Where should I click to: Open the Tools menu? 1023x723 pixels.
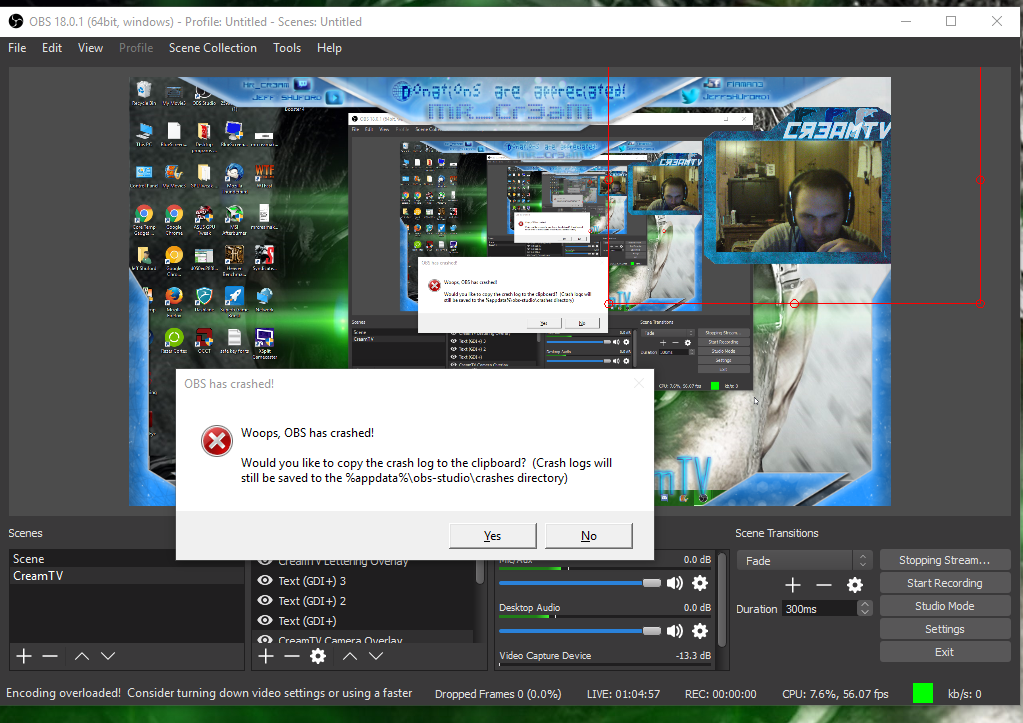(287, 48)
